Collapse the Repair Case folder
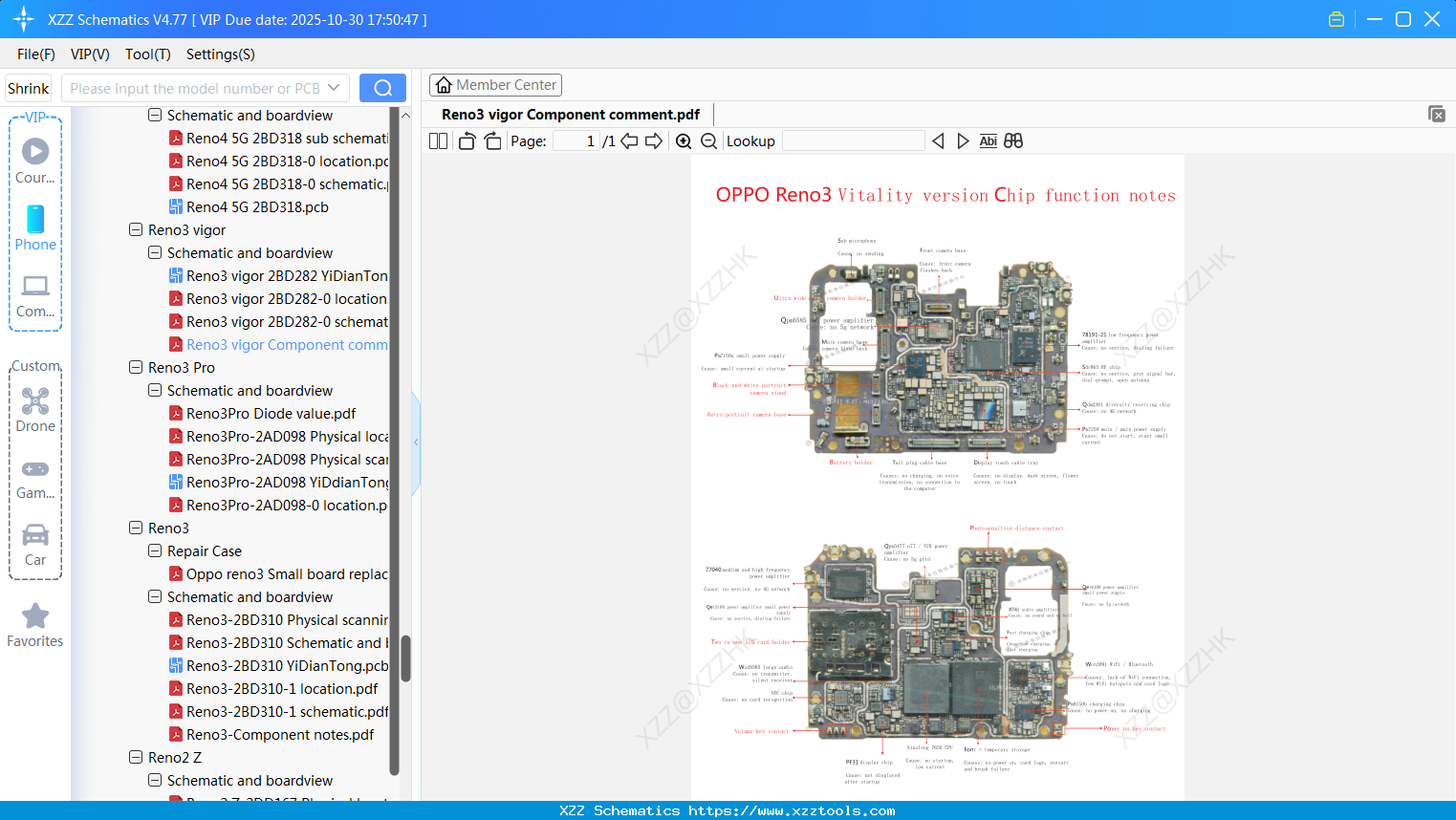The image size is (1456, 820). tap(155, 551)
